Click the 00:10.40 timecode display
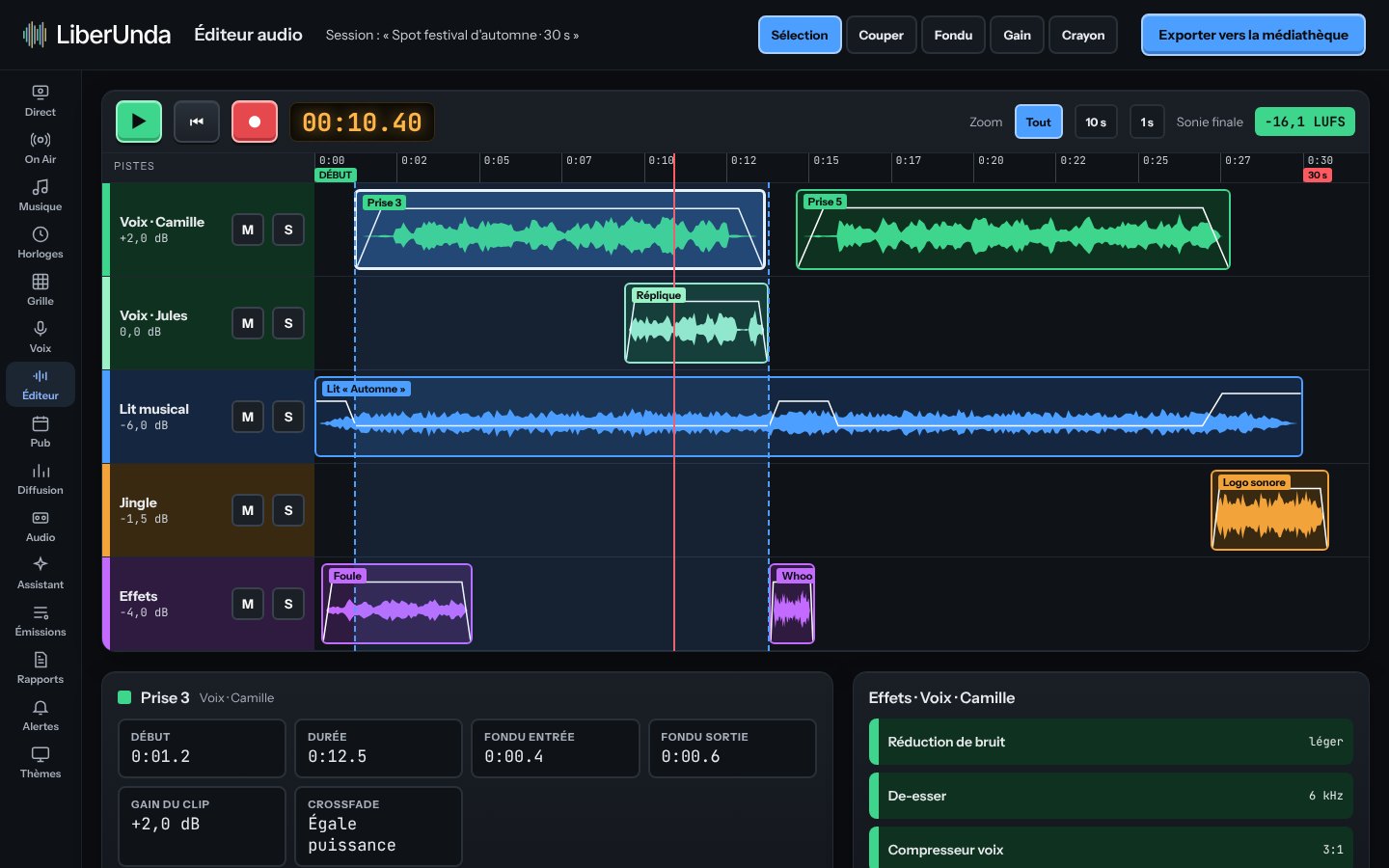This screenshot has height=868, width=1389. pos(362,122)
